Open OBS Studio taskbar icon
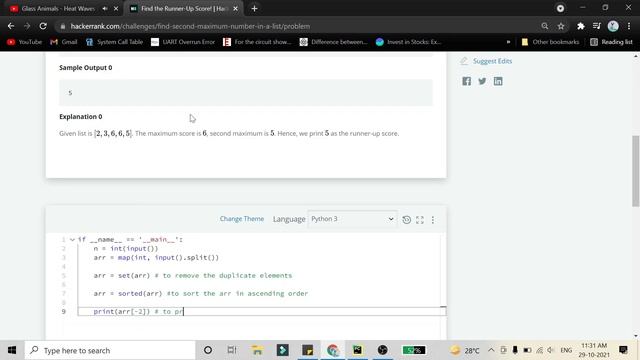 point(382,350)
